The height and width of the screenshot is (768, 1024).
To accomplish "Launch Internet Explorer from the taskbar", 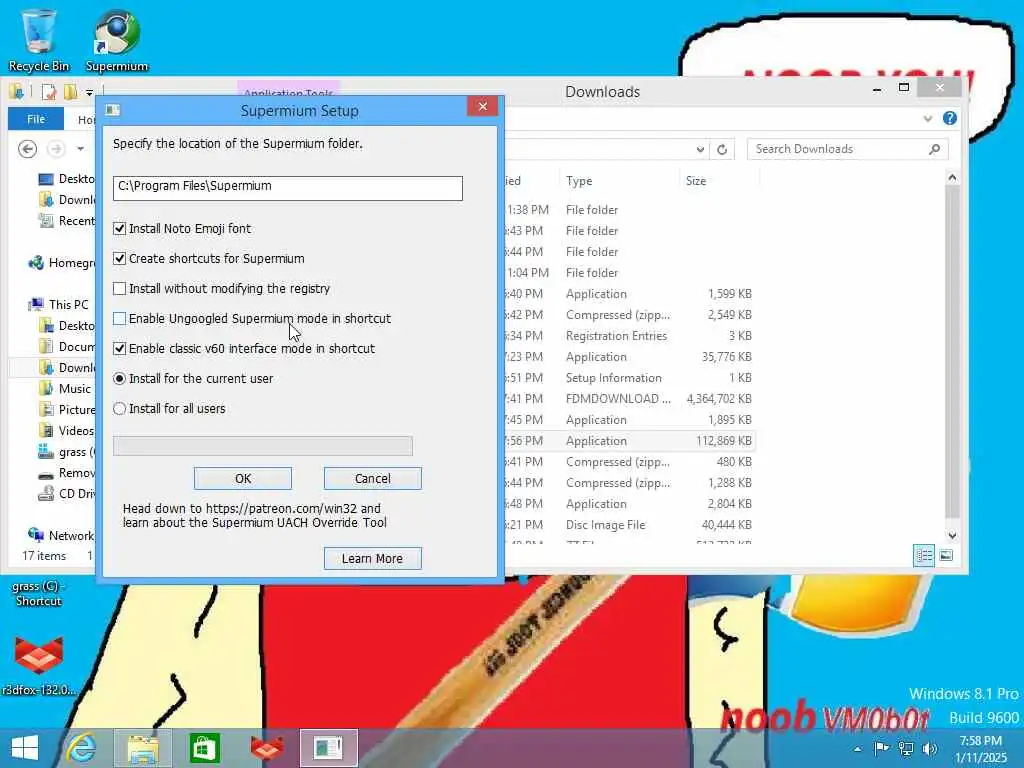I will click(82, 748).
